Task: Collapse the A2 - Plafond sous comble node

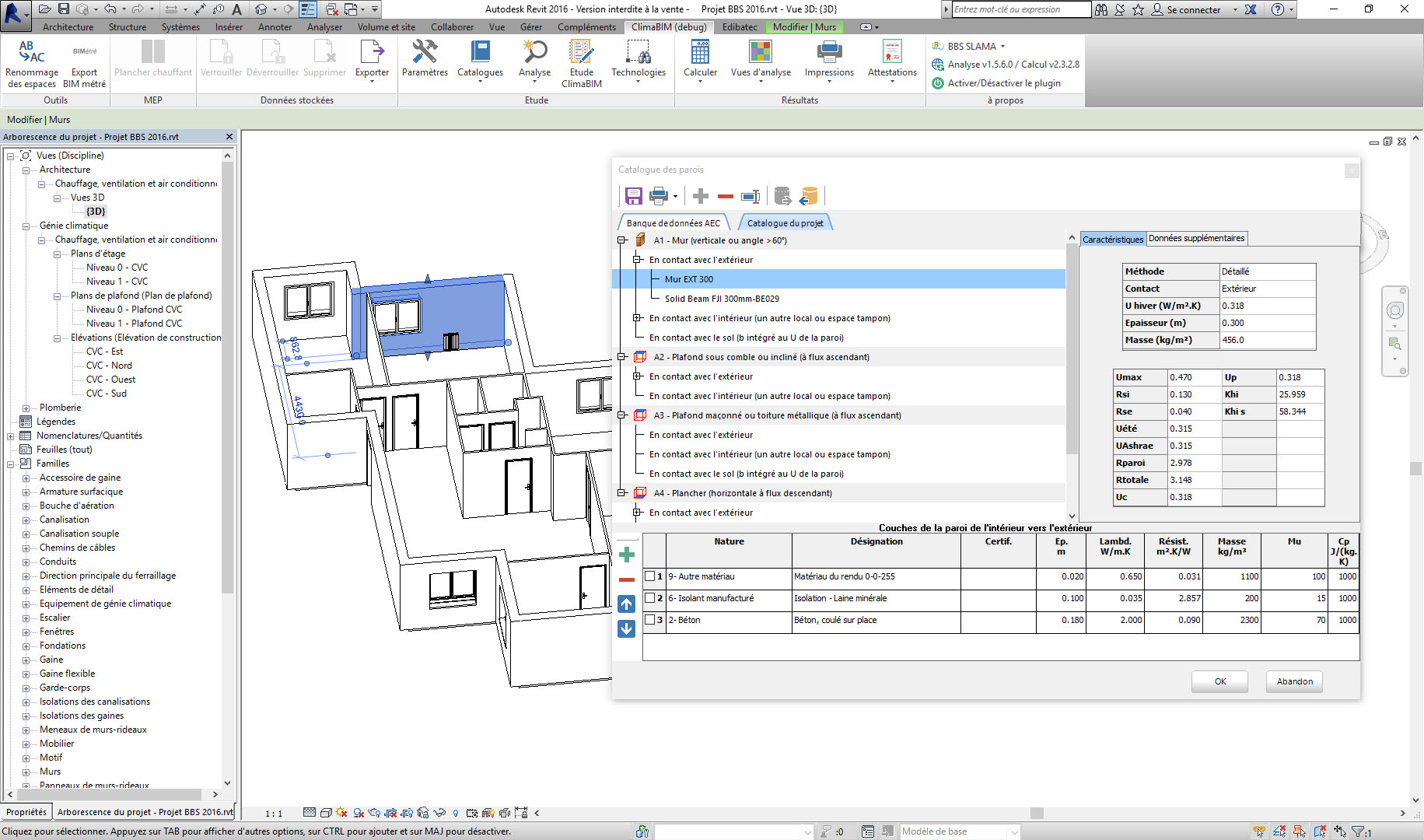Action: pyautogui.click(x=622, y=357)
